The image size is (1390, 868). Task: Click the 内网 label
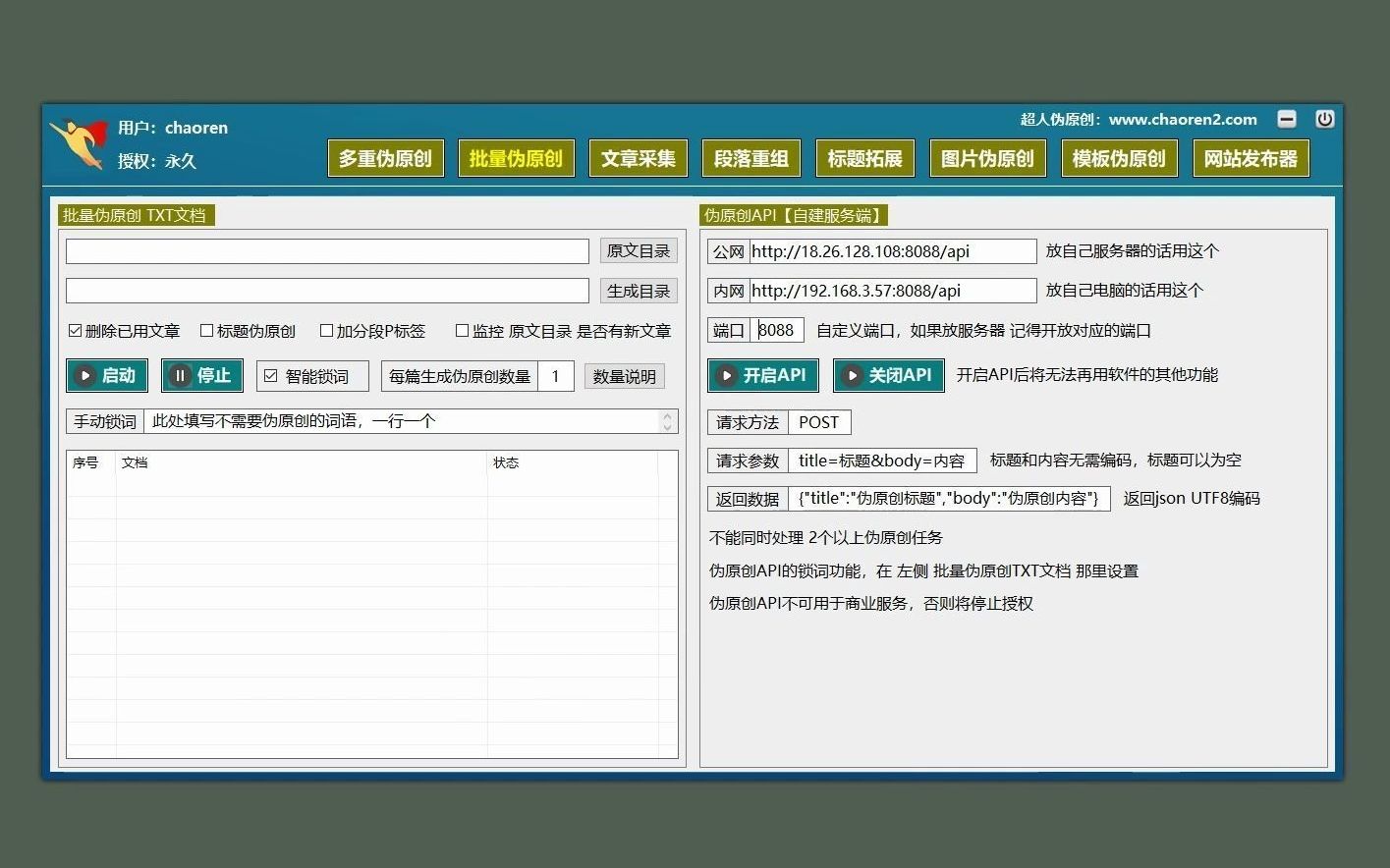[729, 291]
